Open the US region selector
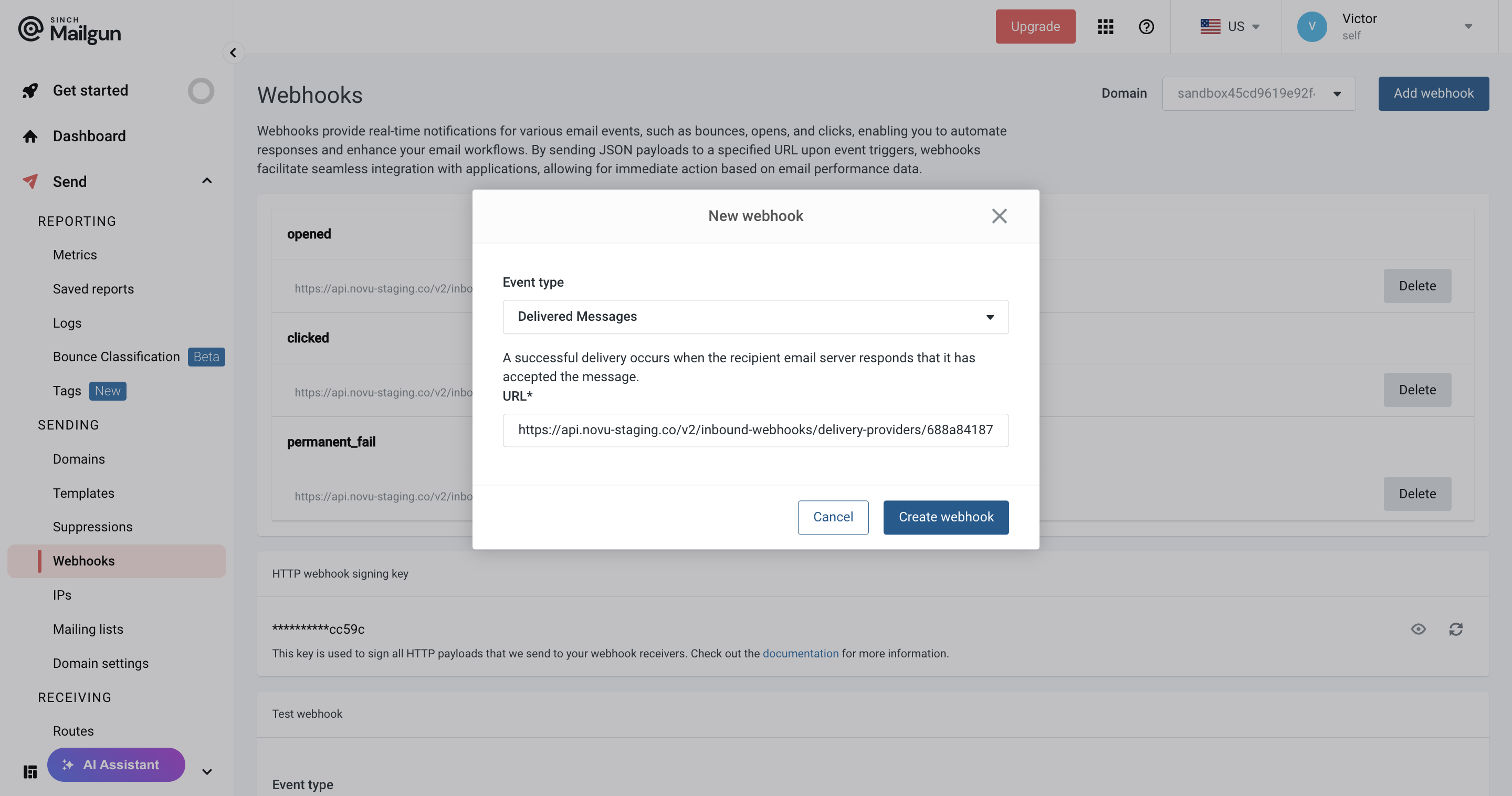Screen dimensions: 1512x796 pos(1231,26)
